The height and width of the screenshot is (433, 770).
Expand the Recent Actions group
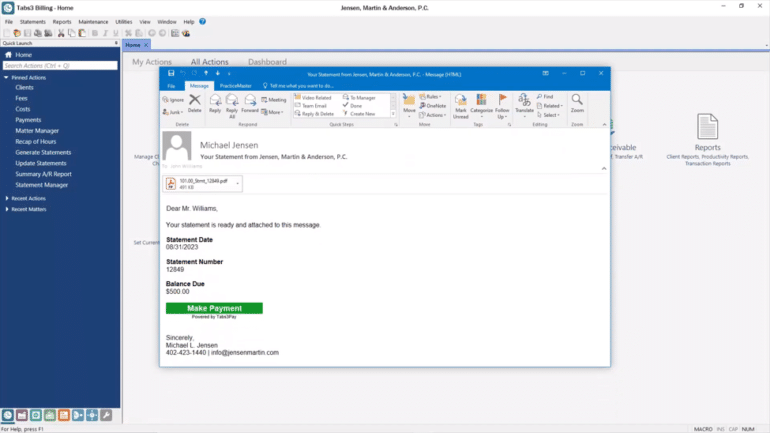coord(7,198)
